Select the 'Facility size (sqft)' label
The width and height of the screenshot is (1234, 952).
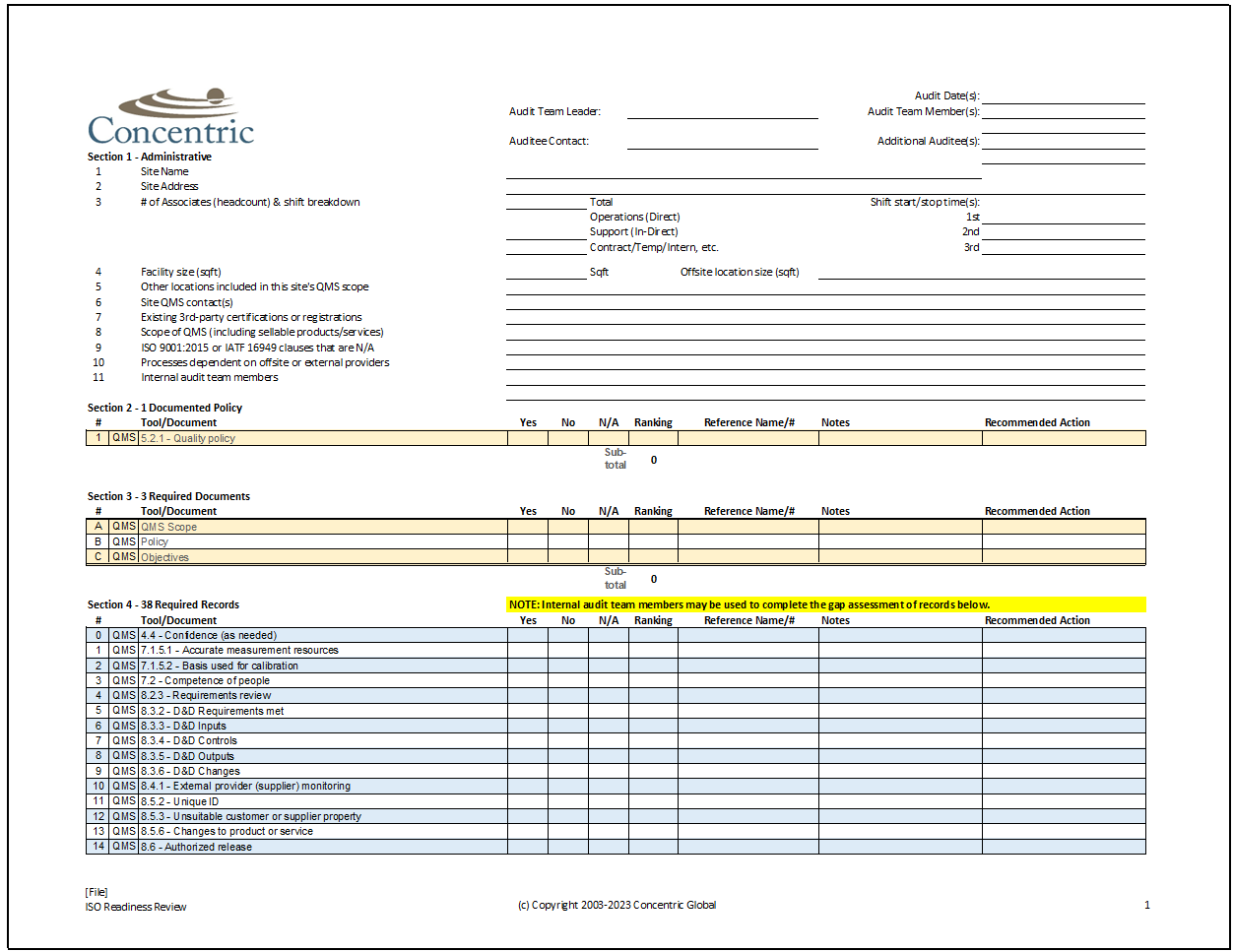(181, 272)
